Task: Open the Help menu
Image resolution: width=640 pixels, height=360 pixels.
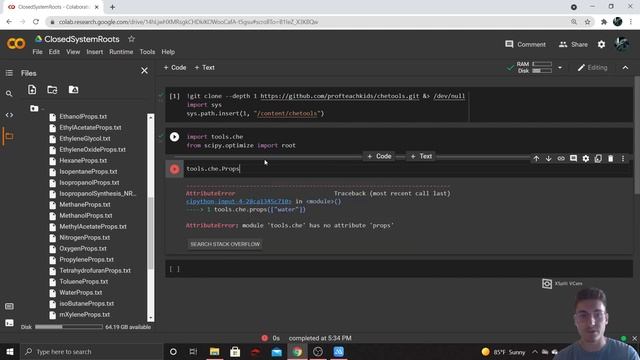Action: [168, 52]
